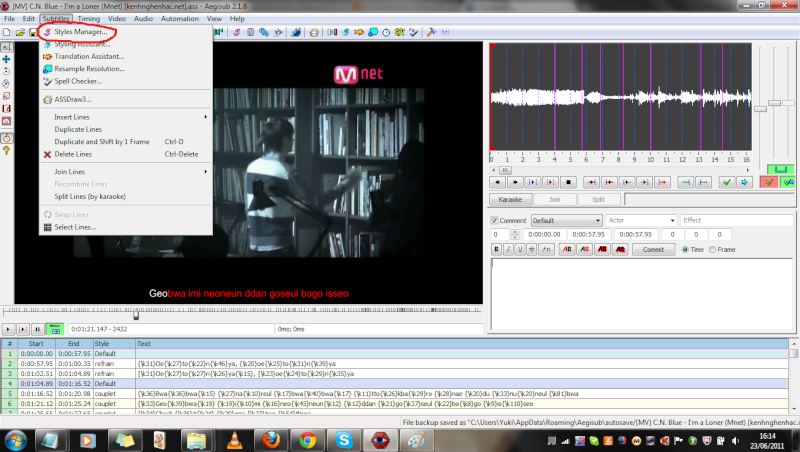Expand Insert Lines submenu

(x=126, y=117)
